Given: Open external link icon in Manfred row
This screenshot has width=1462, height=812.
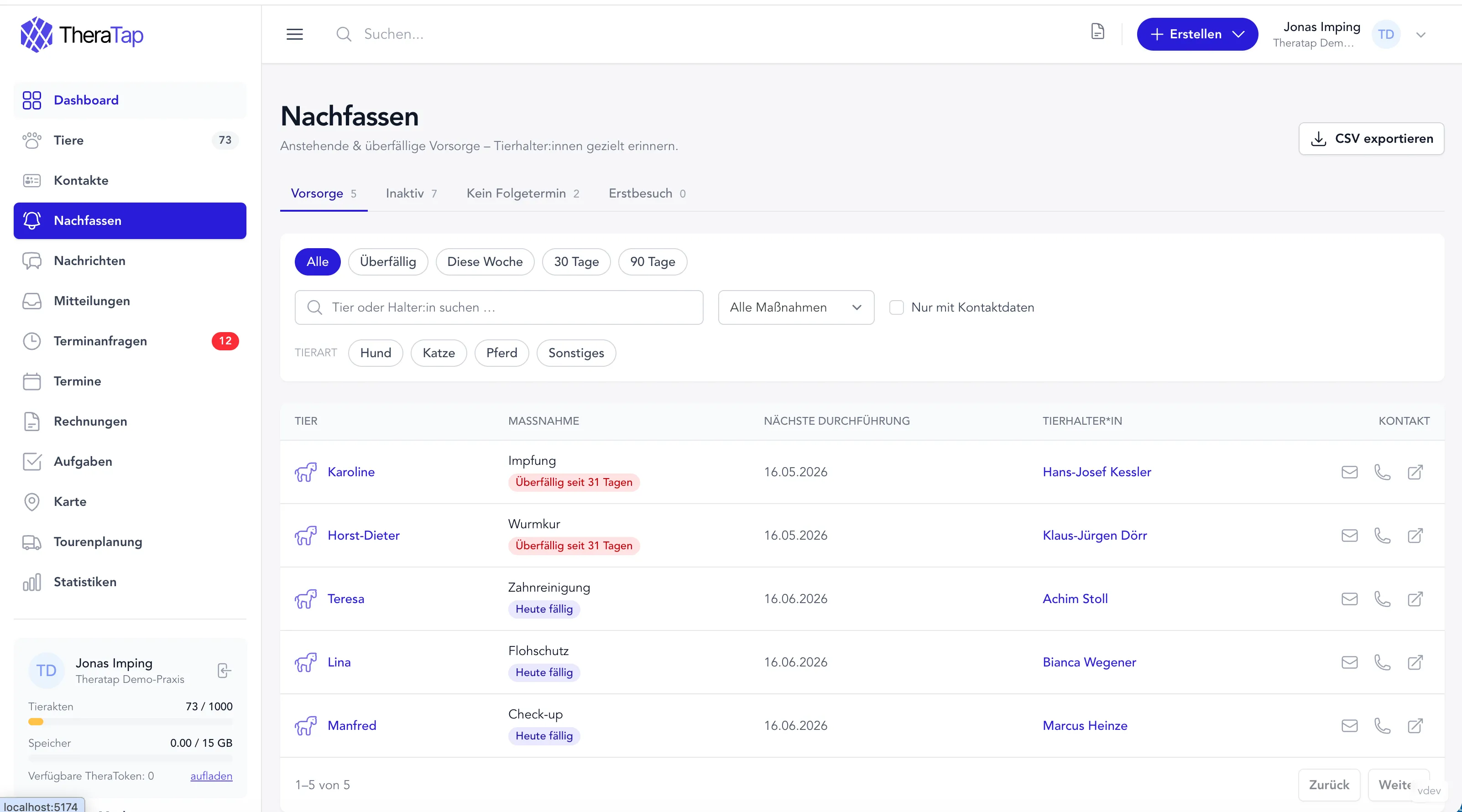Looking at the screenshot, I should coord(1415,726).
